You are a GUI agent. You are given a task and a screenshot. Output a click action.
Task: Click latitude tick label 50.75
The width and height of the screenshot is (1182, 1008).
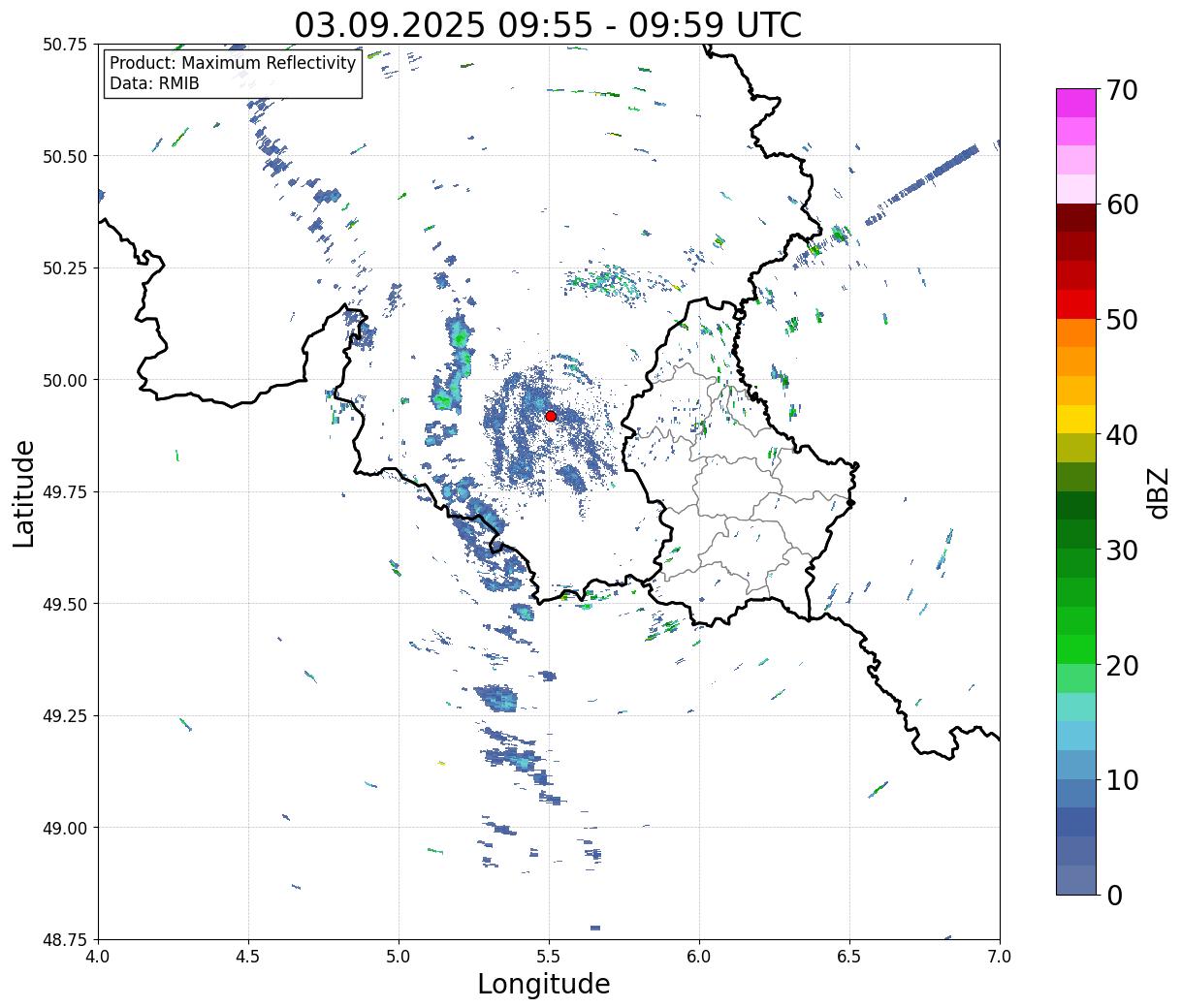coord(64,45)
